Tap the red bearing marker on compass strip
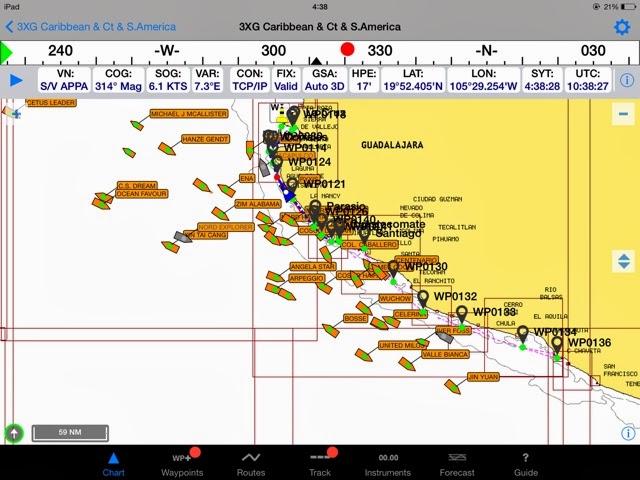This screenshot has height=480, width=640. pyautogui.click(x=347, y=49)
